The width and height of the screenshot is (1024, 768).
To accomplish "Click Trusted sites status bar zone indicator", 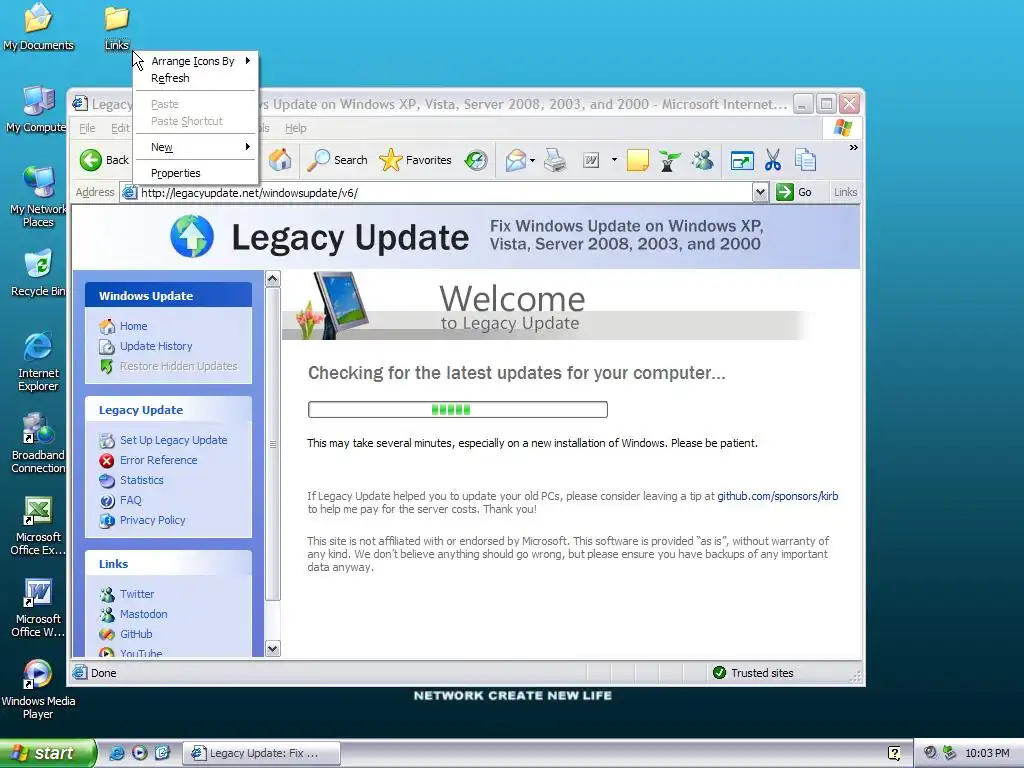I will click(x=754, y=673).
